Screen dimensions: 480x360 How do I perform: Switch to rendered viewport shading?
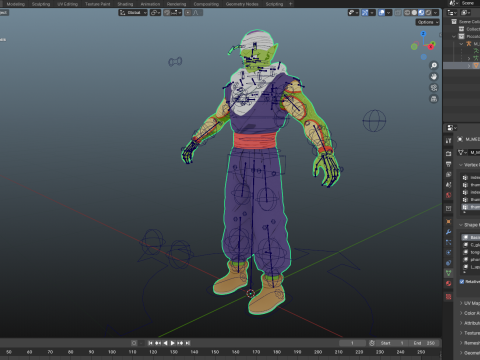[428, 13]
